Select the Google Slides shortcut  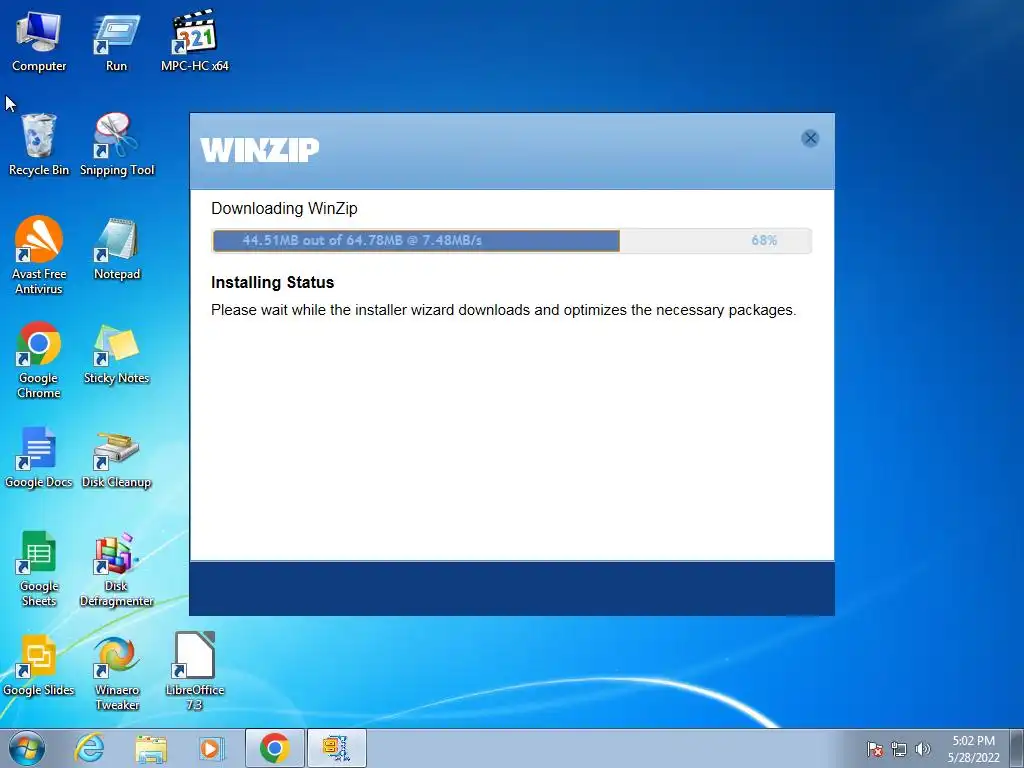coord(39,665)
